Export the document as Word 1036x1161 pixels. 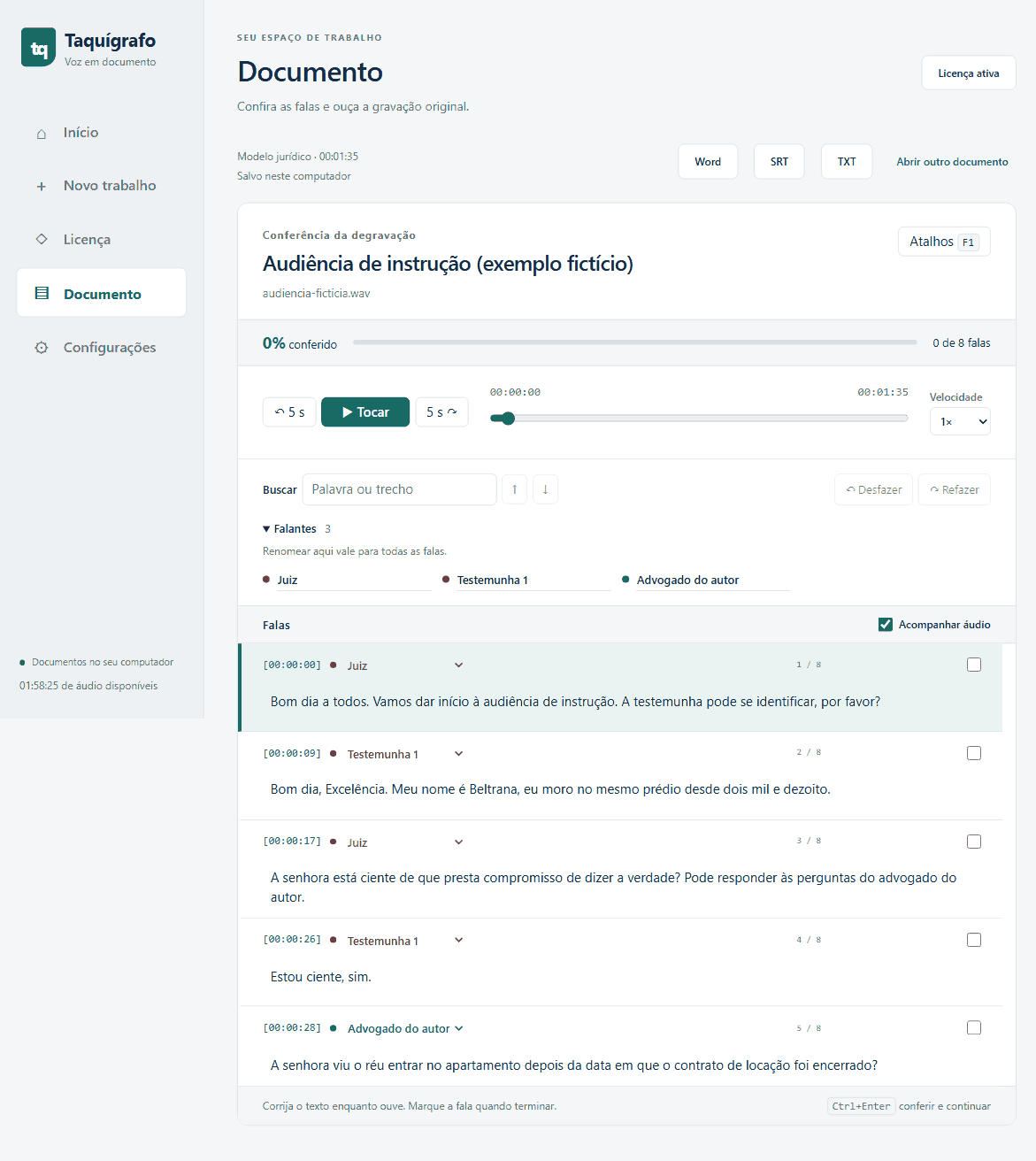point(708,162)
